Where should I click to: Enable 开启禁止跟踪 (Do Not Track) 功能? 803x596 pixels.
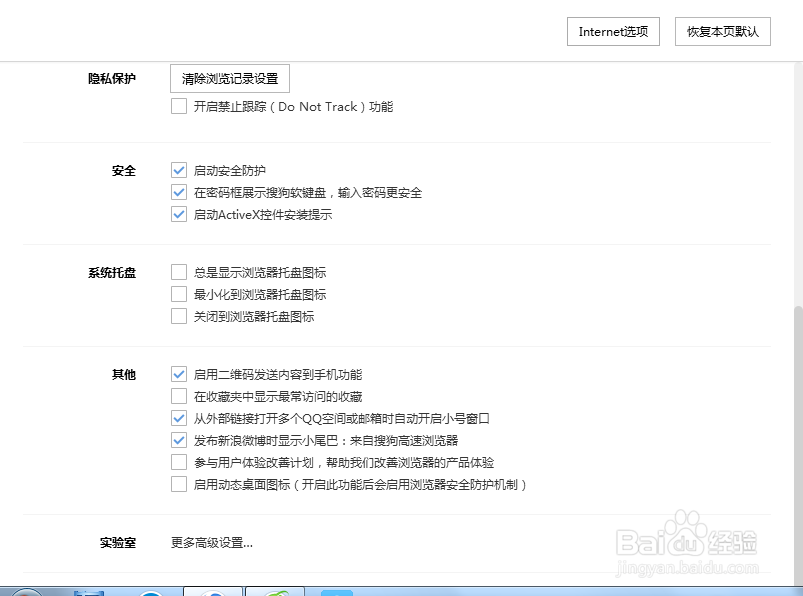[x=179, y=106]
